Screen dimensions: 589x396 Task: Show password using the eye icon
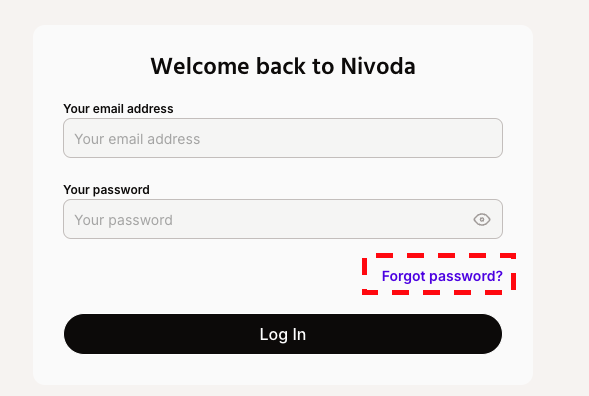pos(482,219)
